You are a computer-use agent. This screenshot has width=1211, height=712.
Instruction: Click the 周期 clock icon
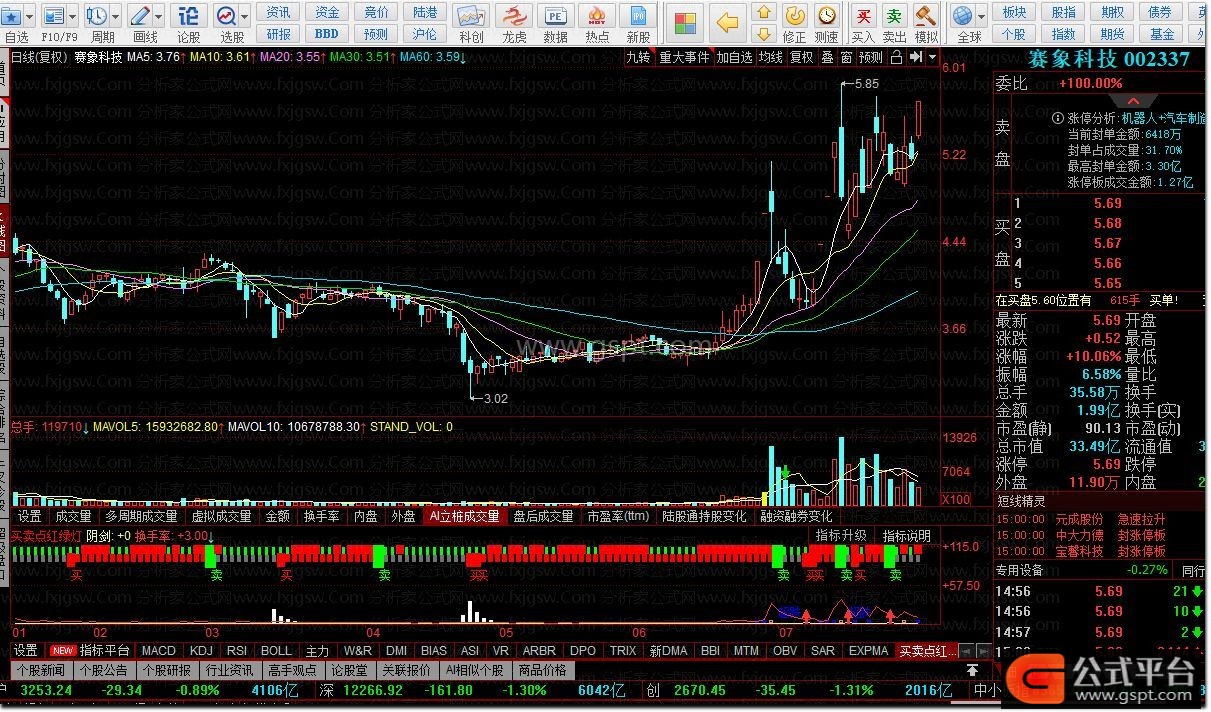[97, 16]
